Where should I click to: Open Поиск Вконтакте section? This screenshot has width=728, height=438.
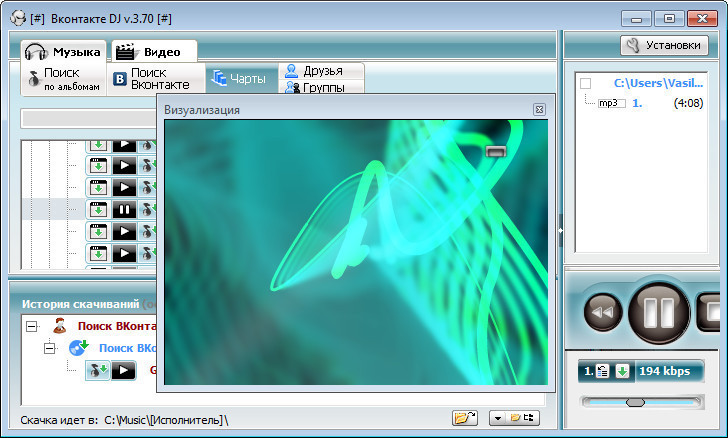click(x=156, y=79)
